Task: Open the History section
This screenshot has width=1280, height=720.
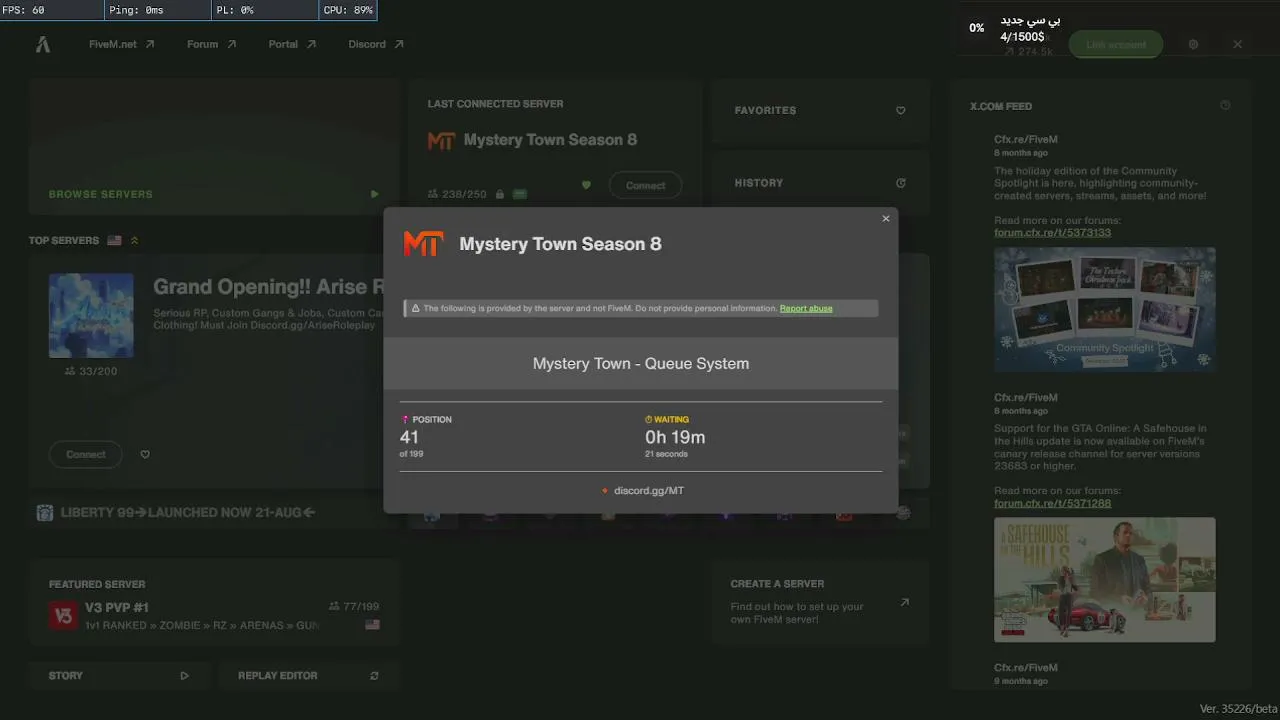Action: [821, 183]
